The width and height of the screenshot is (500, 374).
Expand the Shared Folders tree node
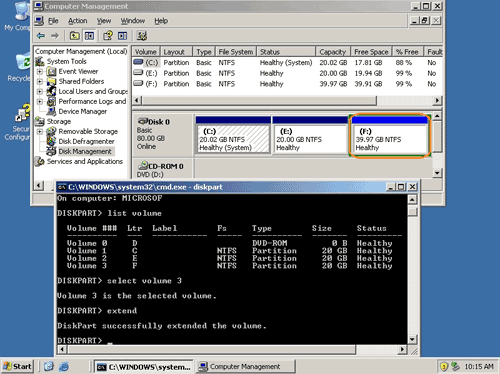(40, 81)
